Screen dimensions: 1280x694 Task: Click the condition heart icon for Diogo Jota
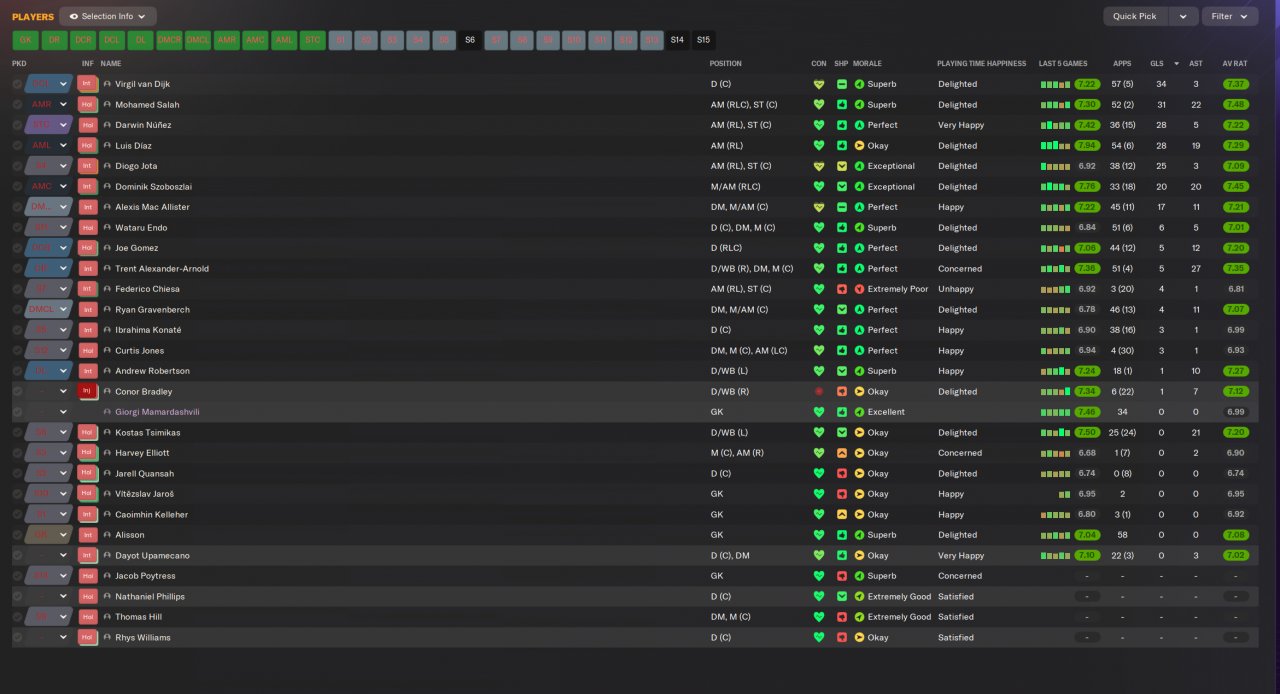point(819,166)
